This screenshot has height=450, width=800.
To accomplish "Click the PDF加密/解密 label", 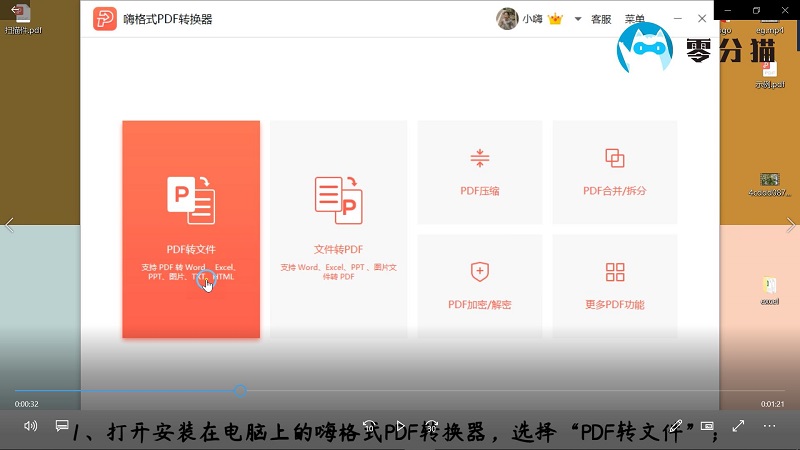I will [480, 305].
